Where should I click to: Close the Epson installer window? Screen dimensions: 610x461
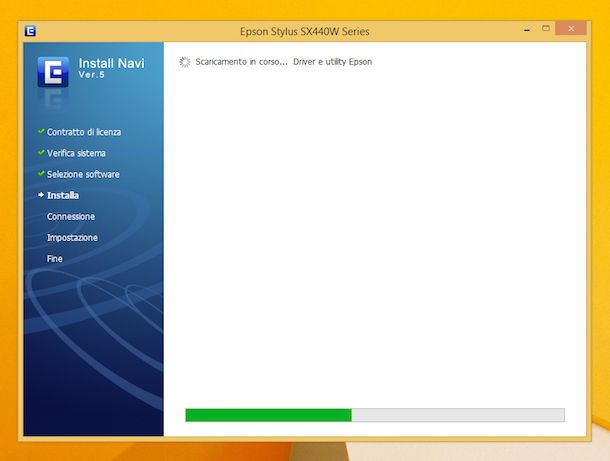[571, 28]
